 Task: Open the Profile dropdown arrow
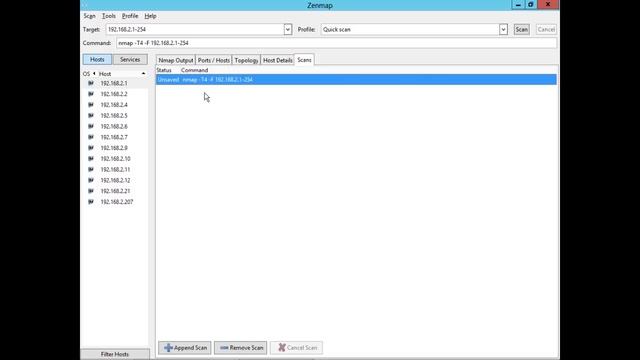click(503, 29)
